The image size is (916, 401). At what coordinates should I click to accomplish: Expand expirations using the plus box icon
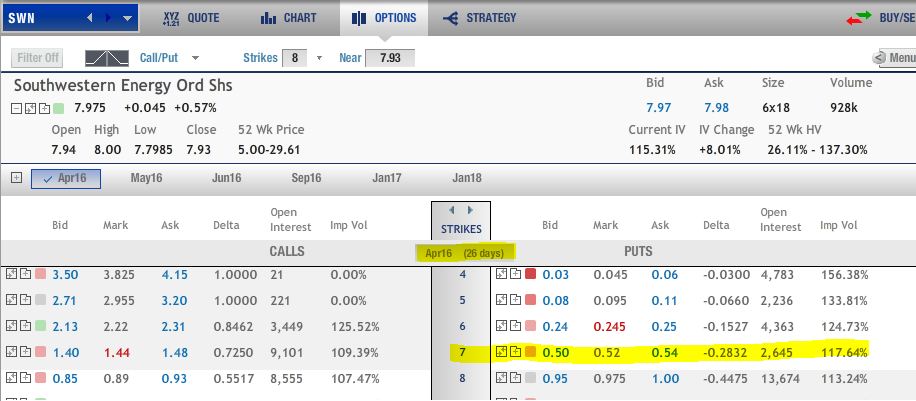(16, 177)
